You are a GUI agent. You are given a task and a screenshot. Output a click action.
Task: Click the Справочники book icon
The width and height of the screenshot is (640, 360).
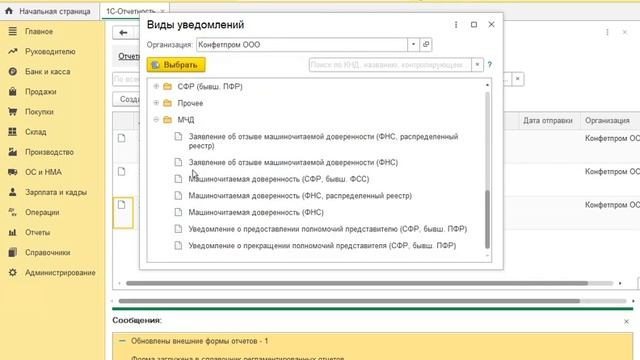point(13,252)
